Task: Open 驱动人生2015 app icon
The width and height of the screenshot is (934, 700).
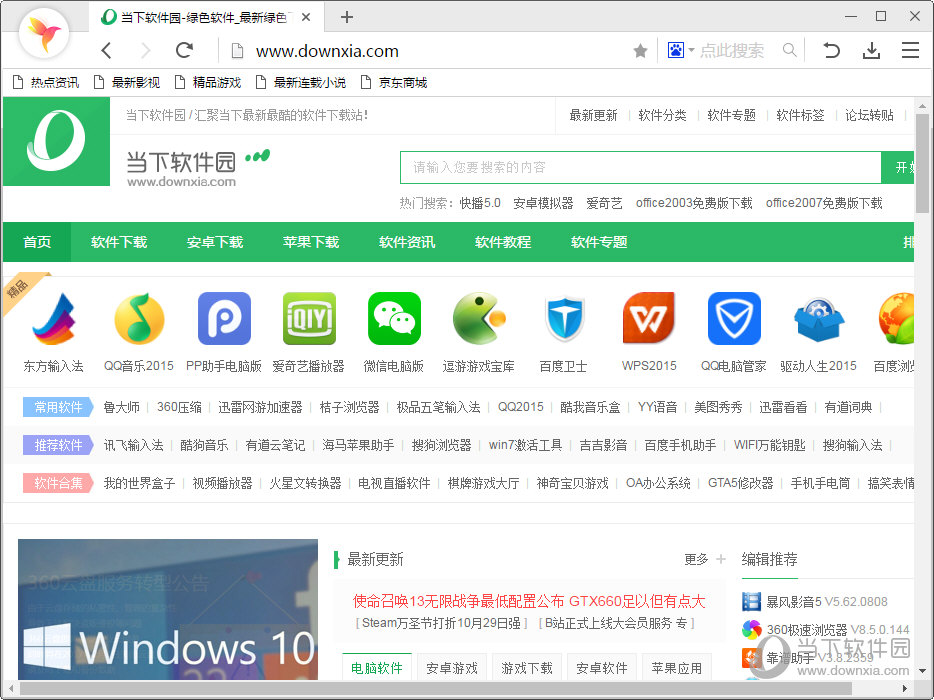Action: point(819,319)
